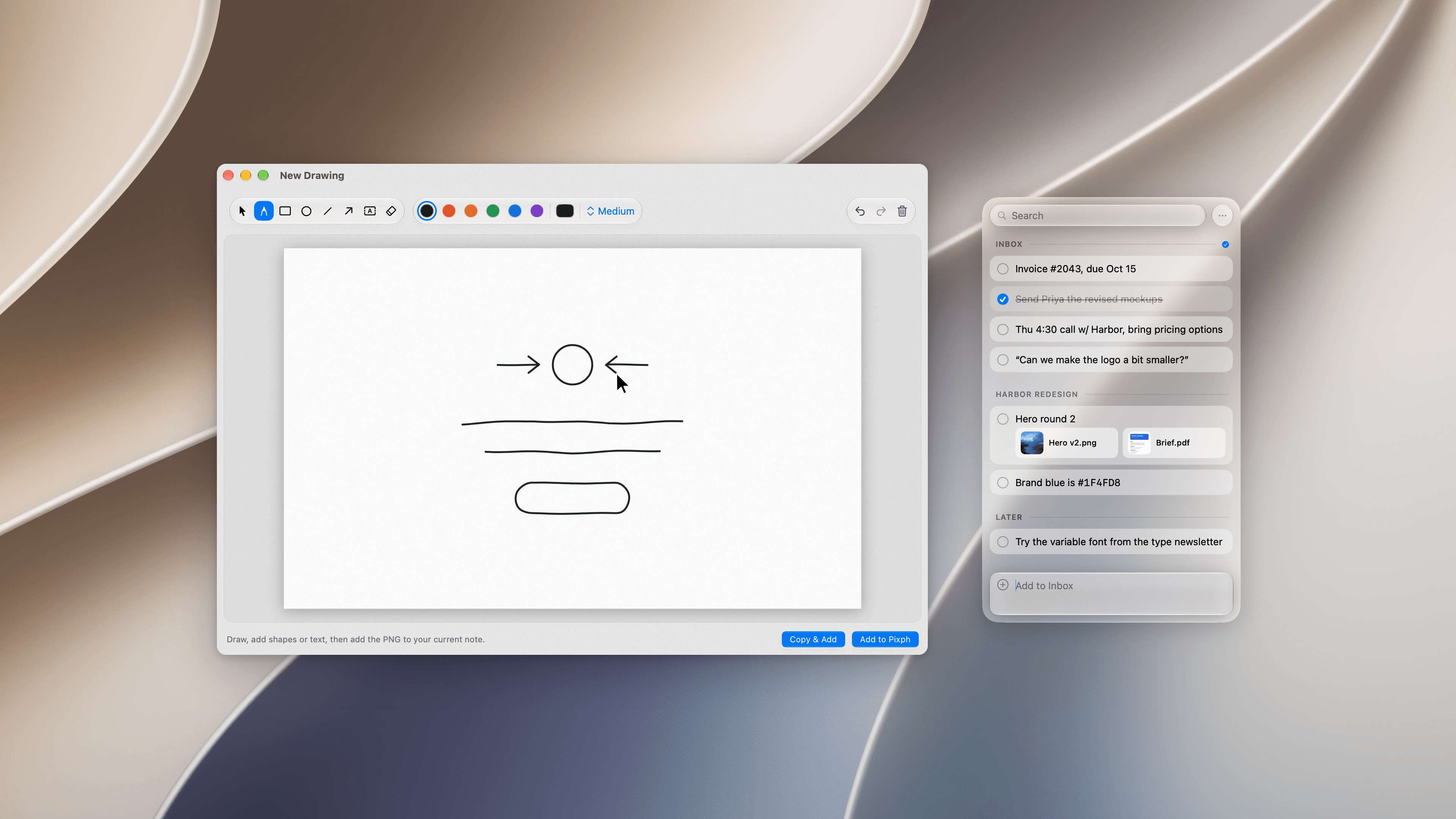The width and height of the screenshot is (1456, 819).
Task: Click the INBOX section header
Action: (1009, 244)
